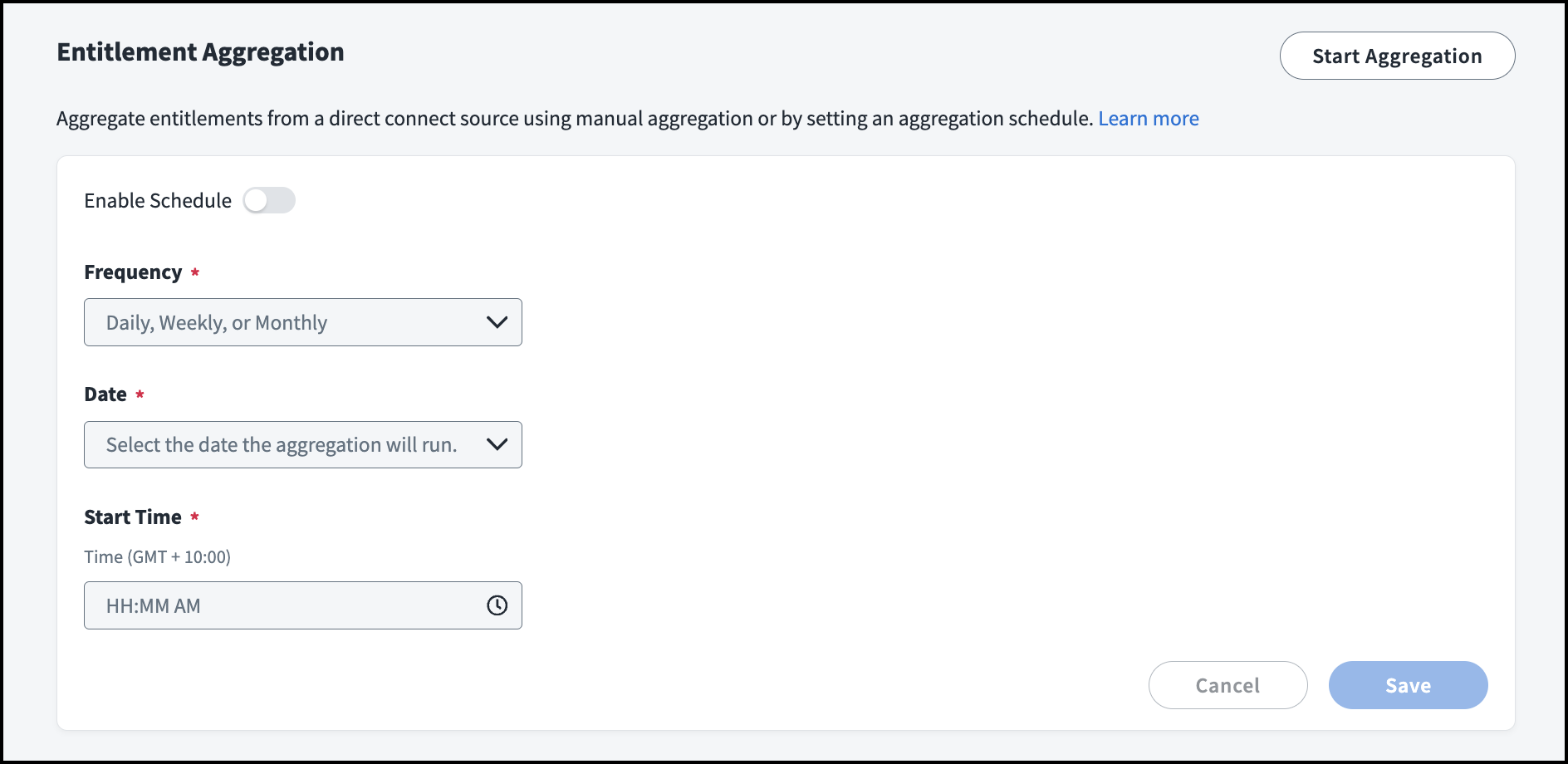Image resolution: width=1568 pixels, height=764 pixels.
Task: Click the red asterisk beside Start Time
Action: (194, 517)
